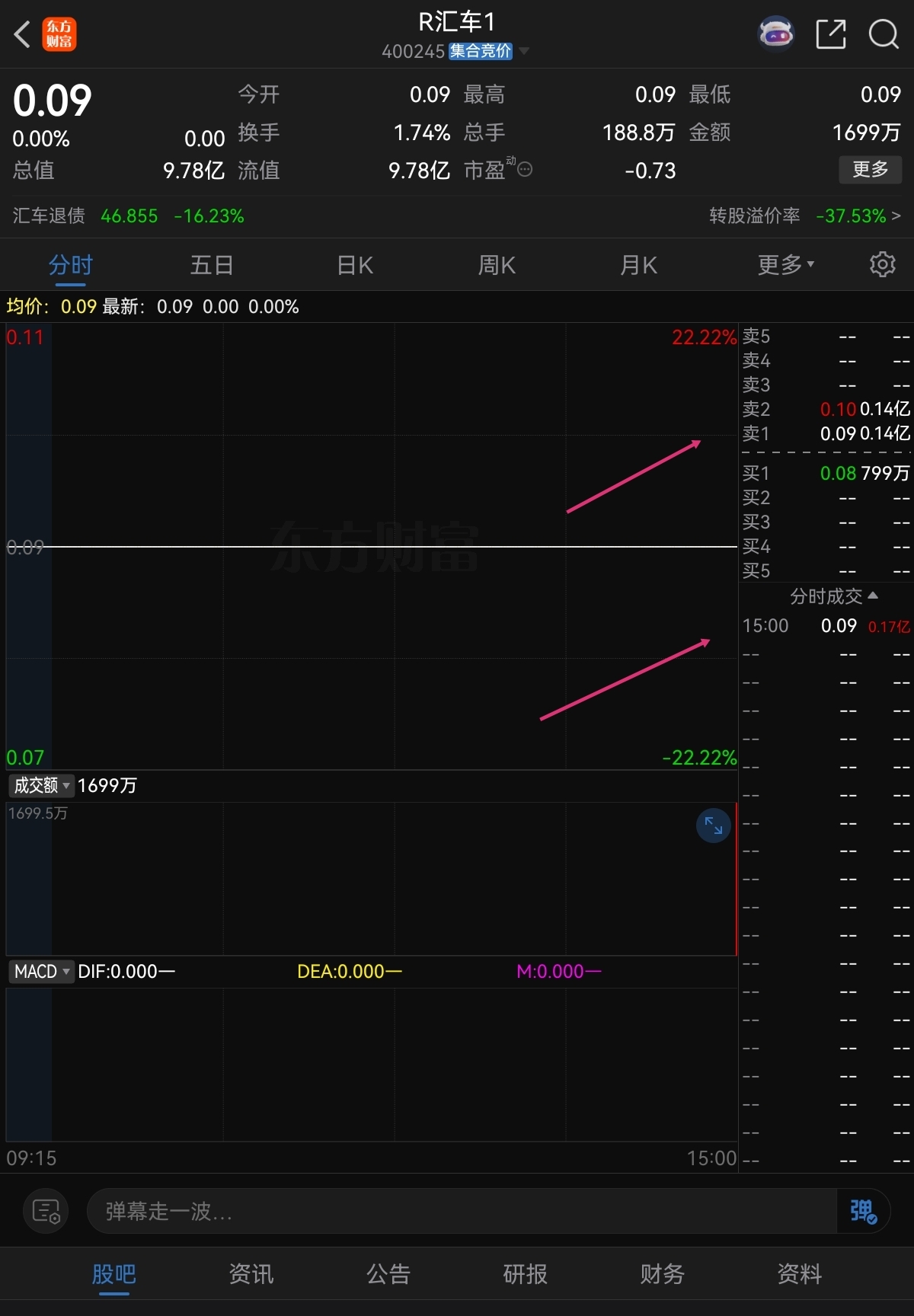Open the 更多 chart period dropdown
Viewport: 914px width, 1316px height.
click(786, 265)
